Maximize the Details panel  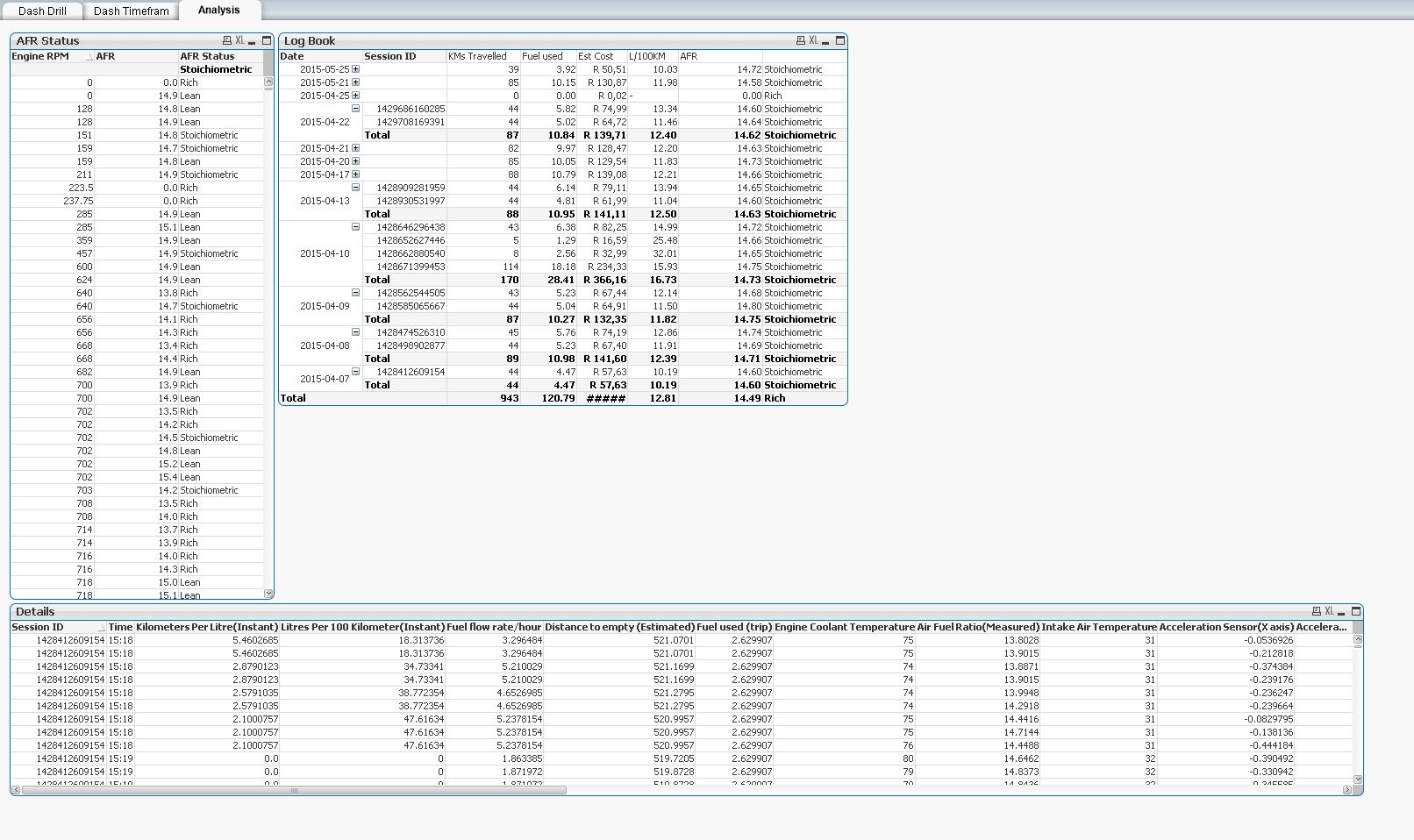pyautogui.click(x=1356, y=611)
